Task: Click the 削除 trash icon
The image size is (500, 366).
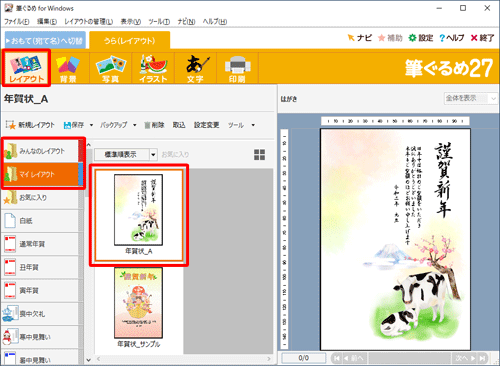Action: click(147, 125)
